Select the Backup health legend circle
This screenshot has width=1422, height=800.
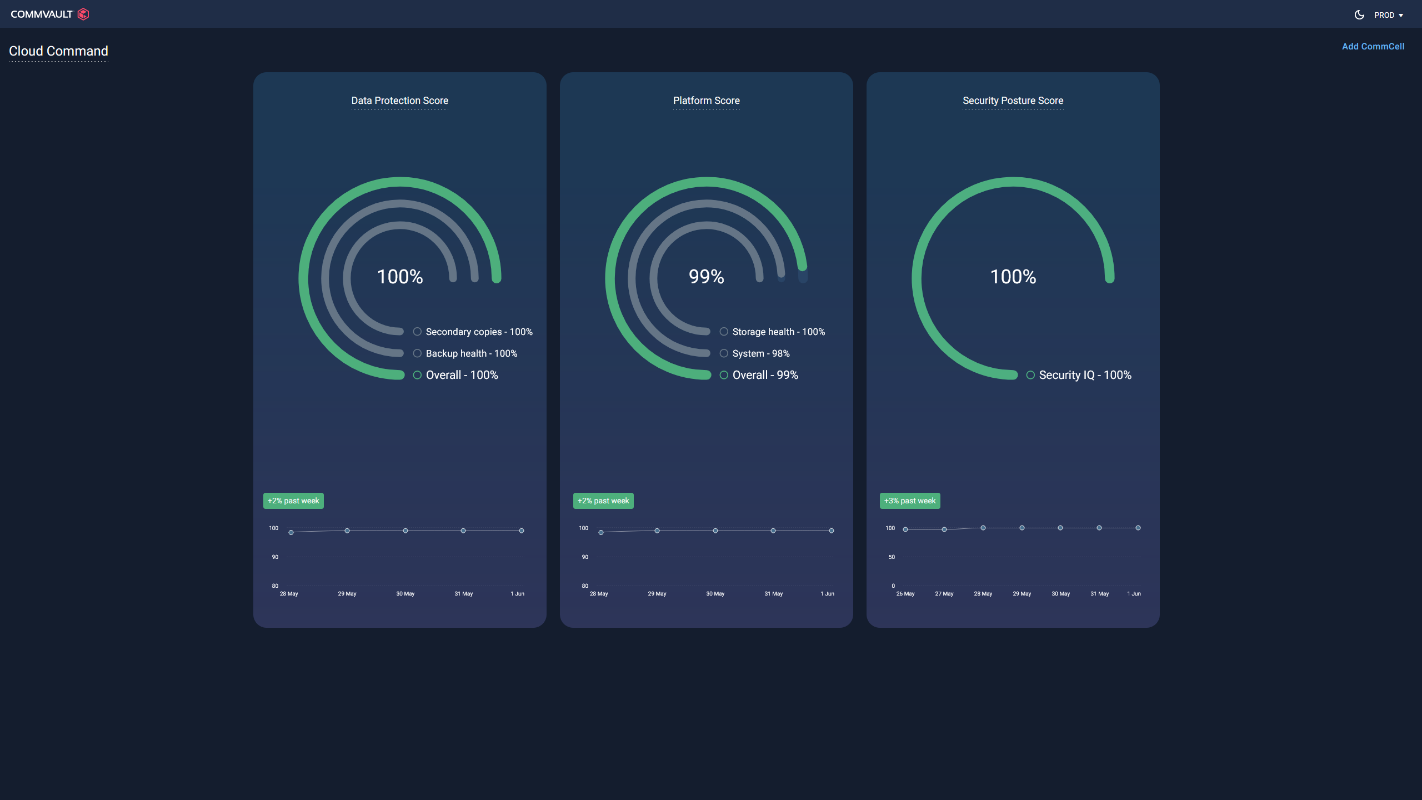(x=417, y=353)
